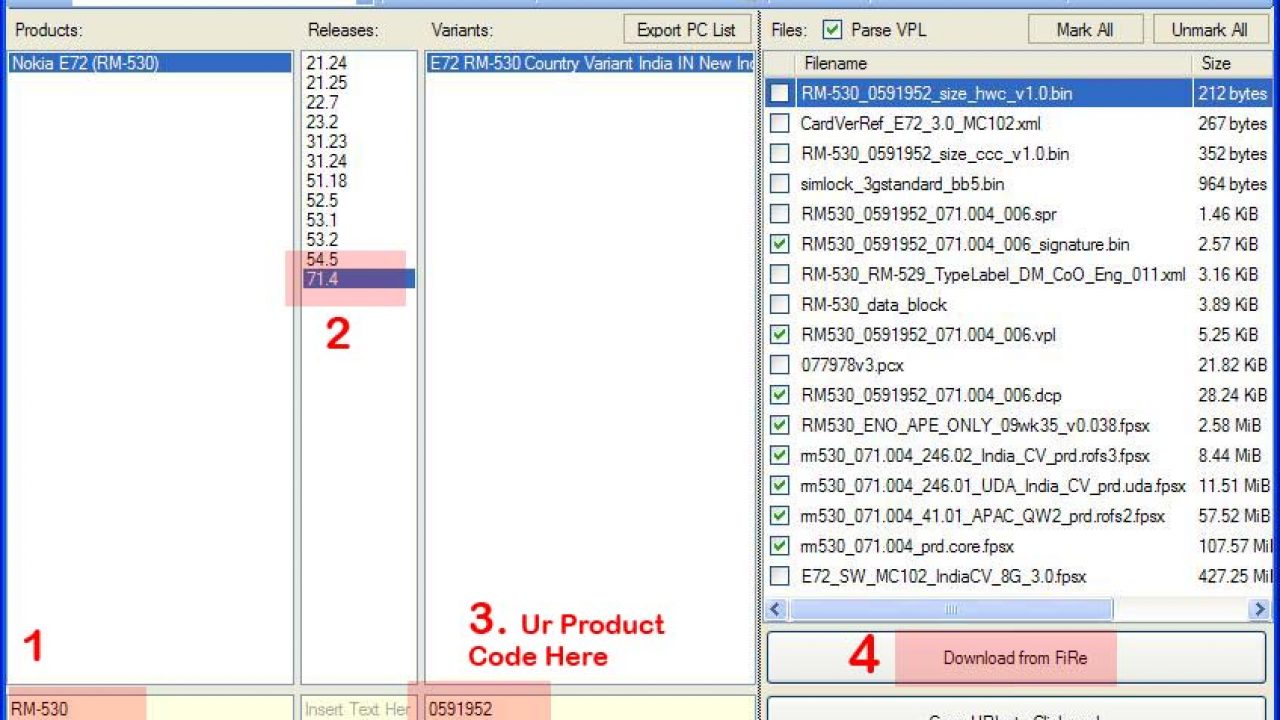Image resolution: width=1280 pixels, height=720 pixels.
Task: Uncheck rm530_071.004_prd.core.fpsx file box
Action: pos(779,546)
